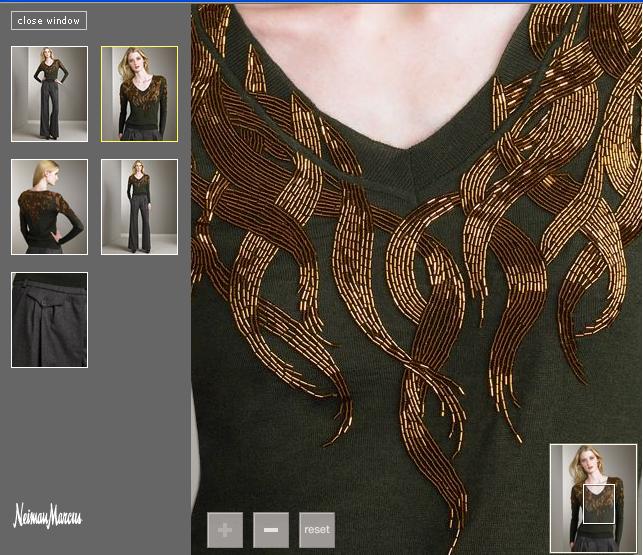Screen dimensions: 643x555
Task: Click the blonde hair in selected thumbnail
Action: coord(127,68)
